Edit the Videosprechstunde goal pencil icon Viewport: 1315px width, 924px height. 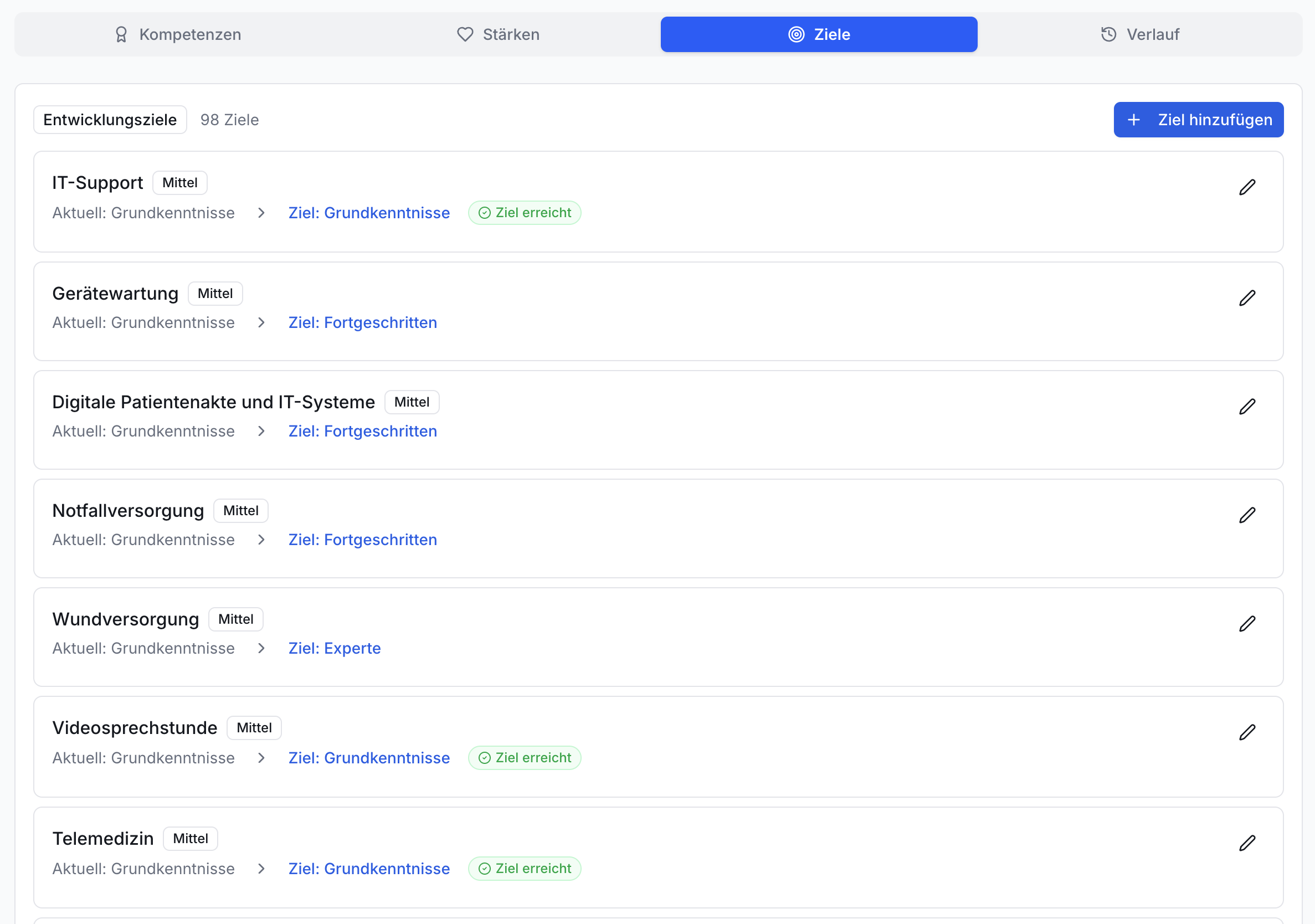(1247, 732)
